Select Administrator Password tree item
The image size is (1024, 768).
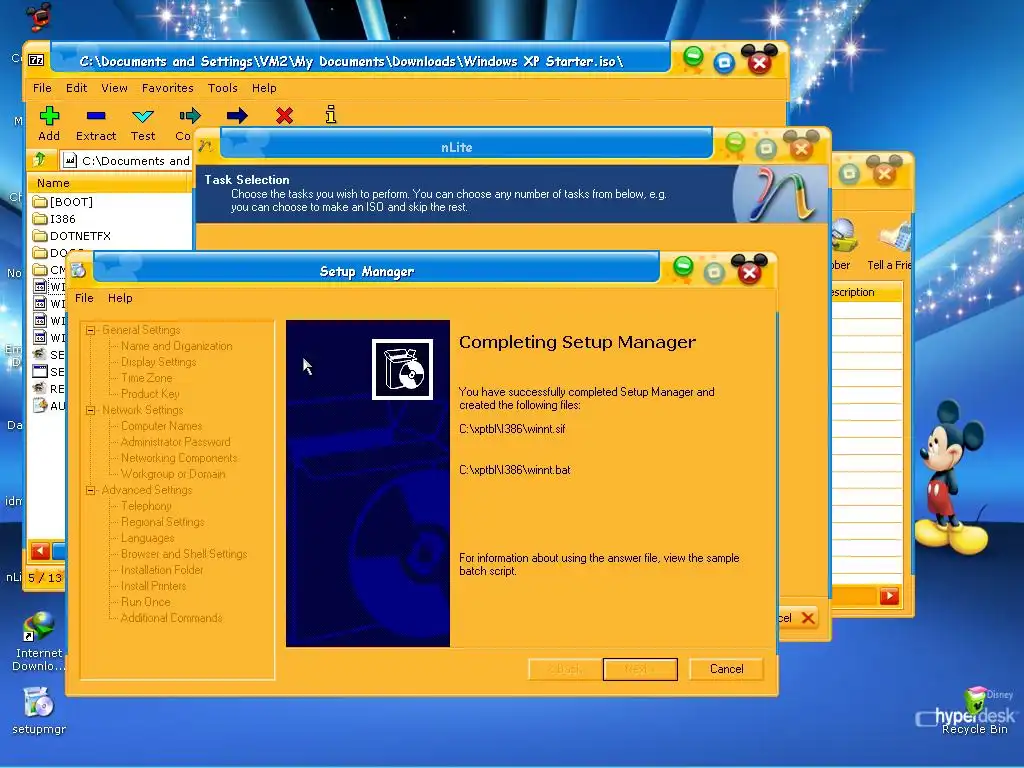[x=175, y=442]
